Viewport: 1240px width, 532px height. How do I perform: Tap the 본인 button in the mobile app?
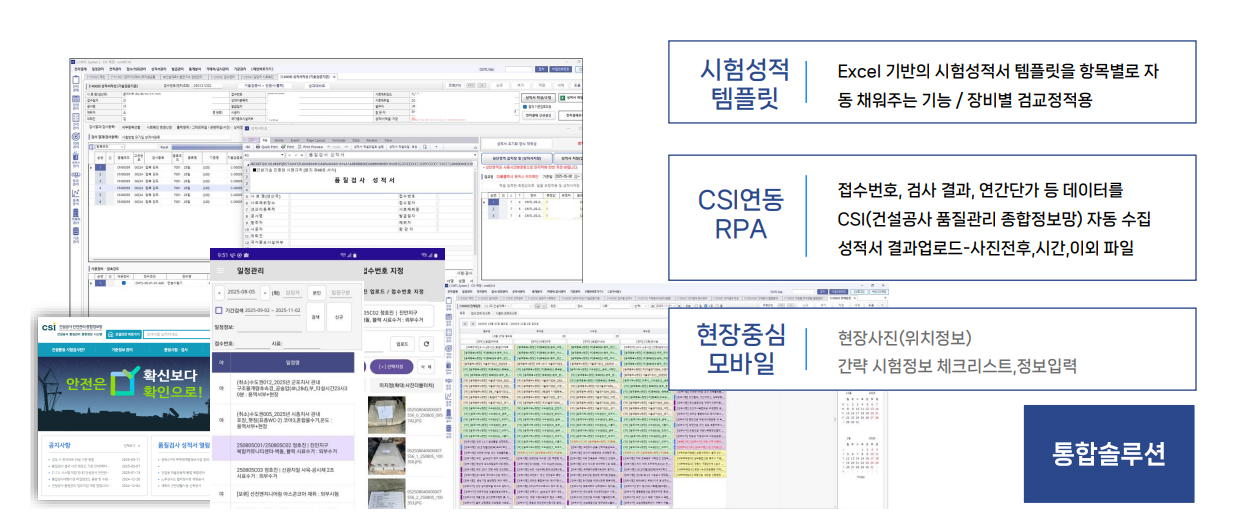pos(316,293)
